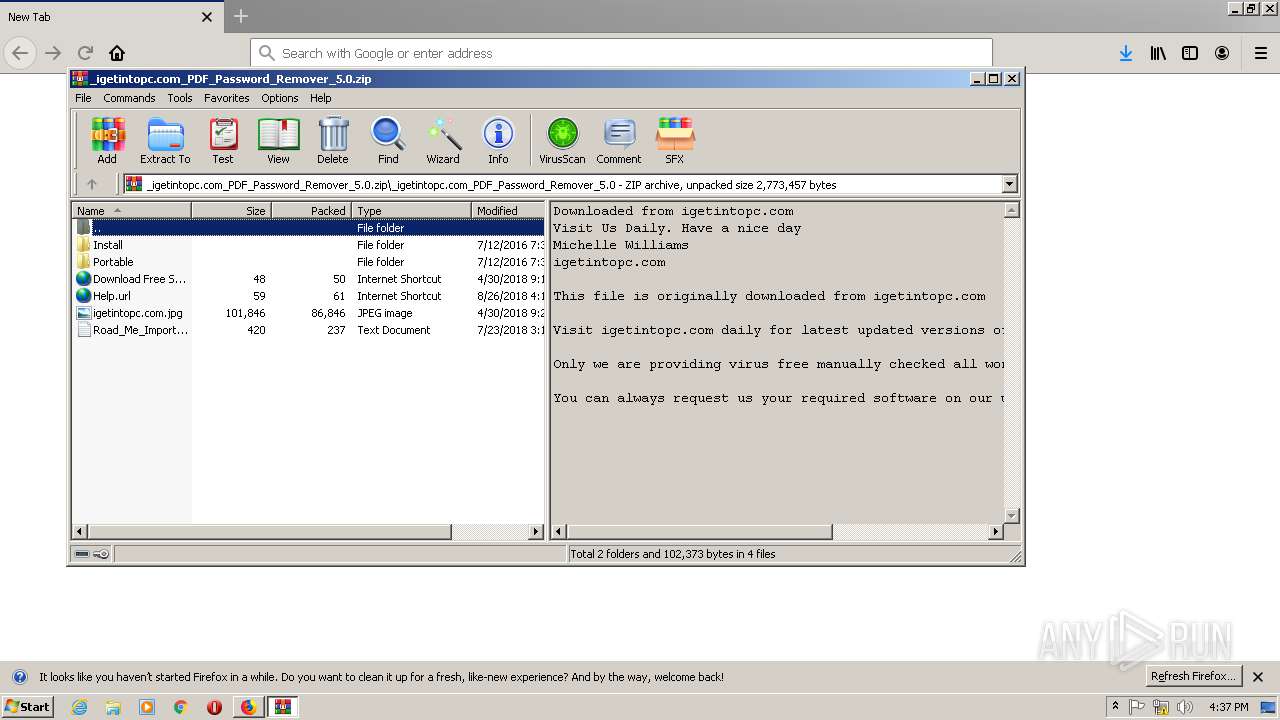This screenshot has height=720, width=1280.
Task: Close the New Tab tab
Action: tap(207, 17)
